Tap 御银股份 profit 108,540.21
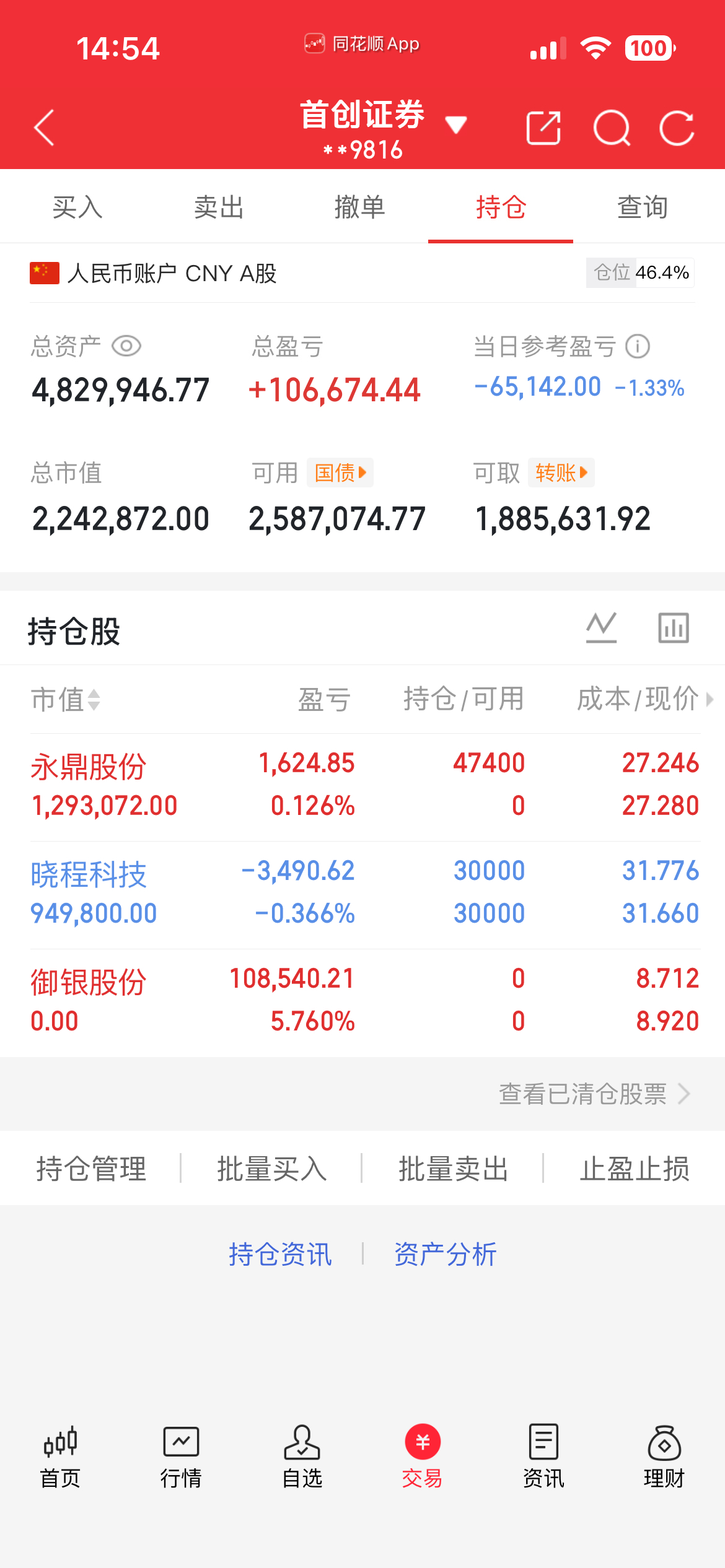The width and height of the screenshot is (725, 1568). [x=292, y=978]
